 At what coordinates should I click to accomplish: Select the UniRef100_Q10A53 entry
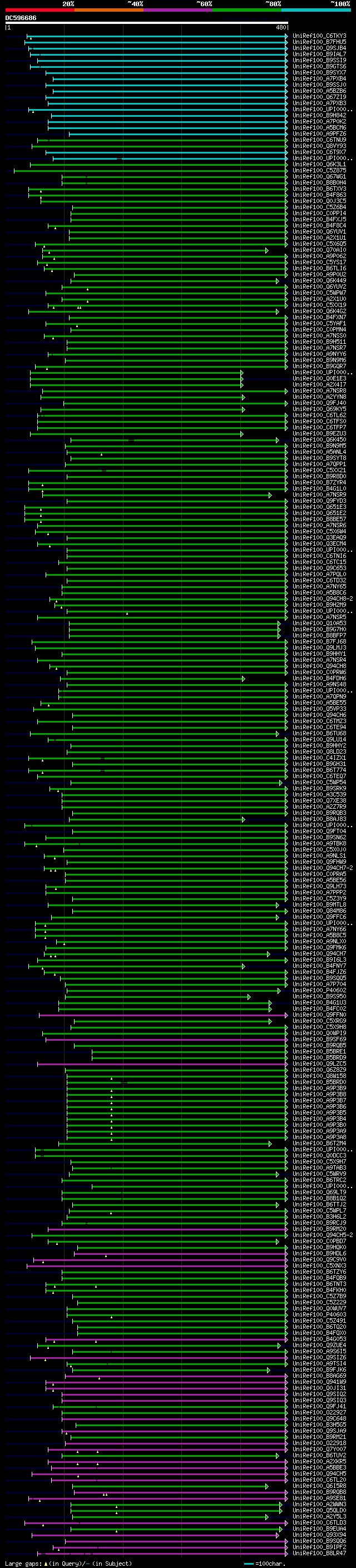point(319,624)
